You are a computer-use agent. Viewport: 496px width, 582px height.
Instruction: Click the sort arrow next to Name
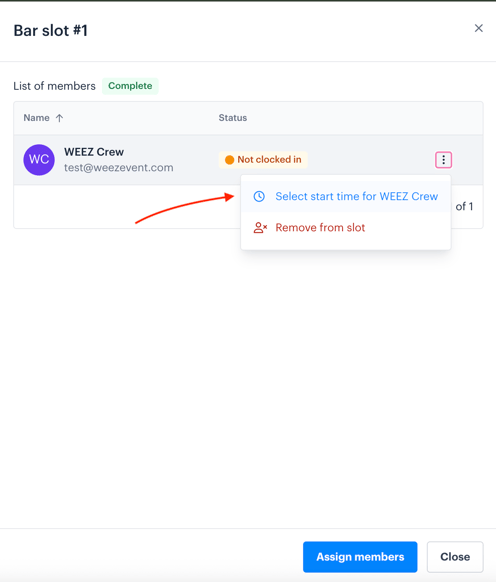click(59, 118)
